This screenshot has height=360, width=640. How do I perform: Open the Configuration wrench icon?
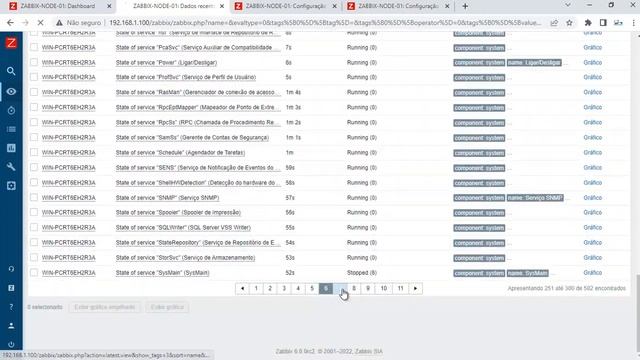click(11, 167)
